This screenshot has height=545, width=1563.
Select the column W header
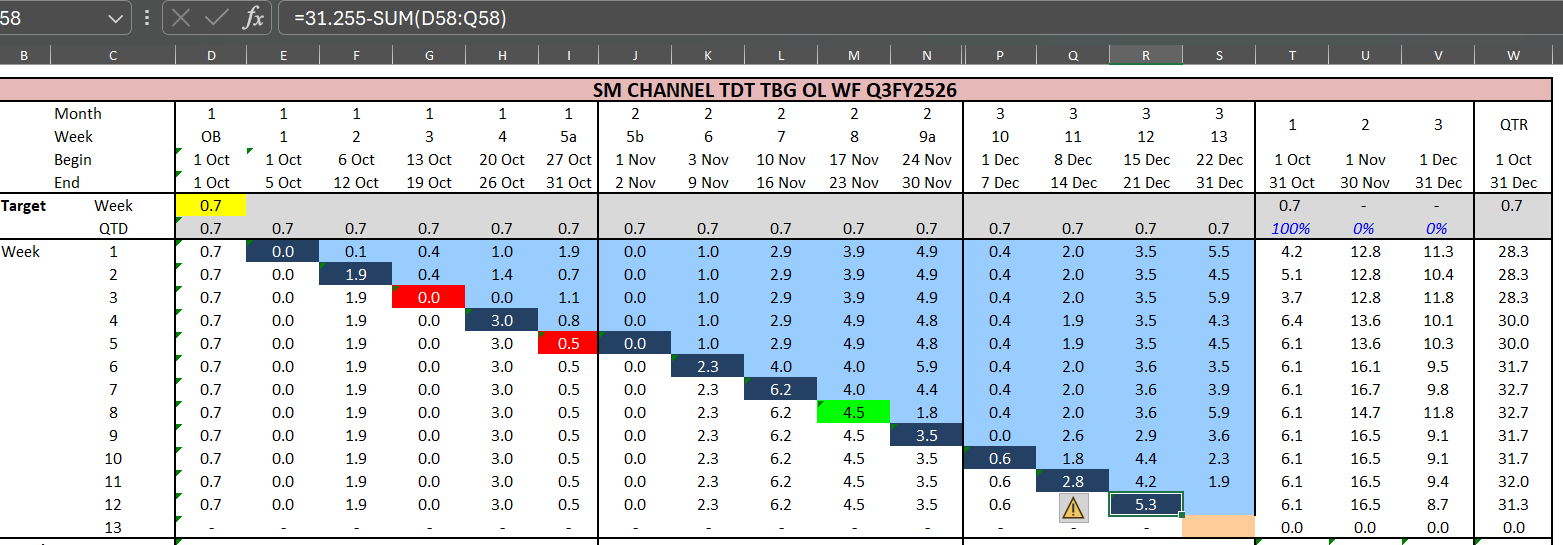coord(1512,56)
